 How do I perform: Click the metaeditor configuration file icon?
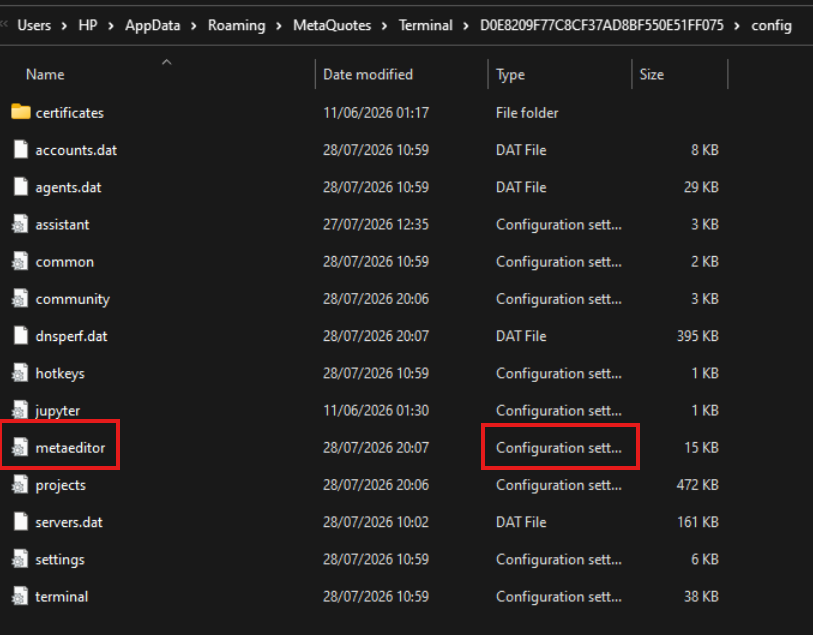(20, 447)
